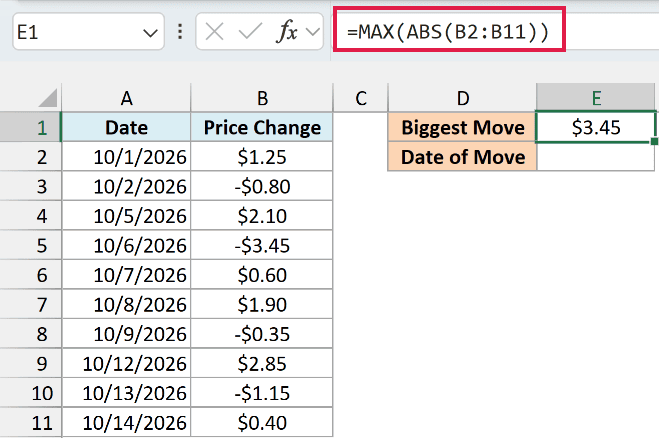Select row 7 header
659x438 pixels.
30,304
